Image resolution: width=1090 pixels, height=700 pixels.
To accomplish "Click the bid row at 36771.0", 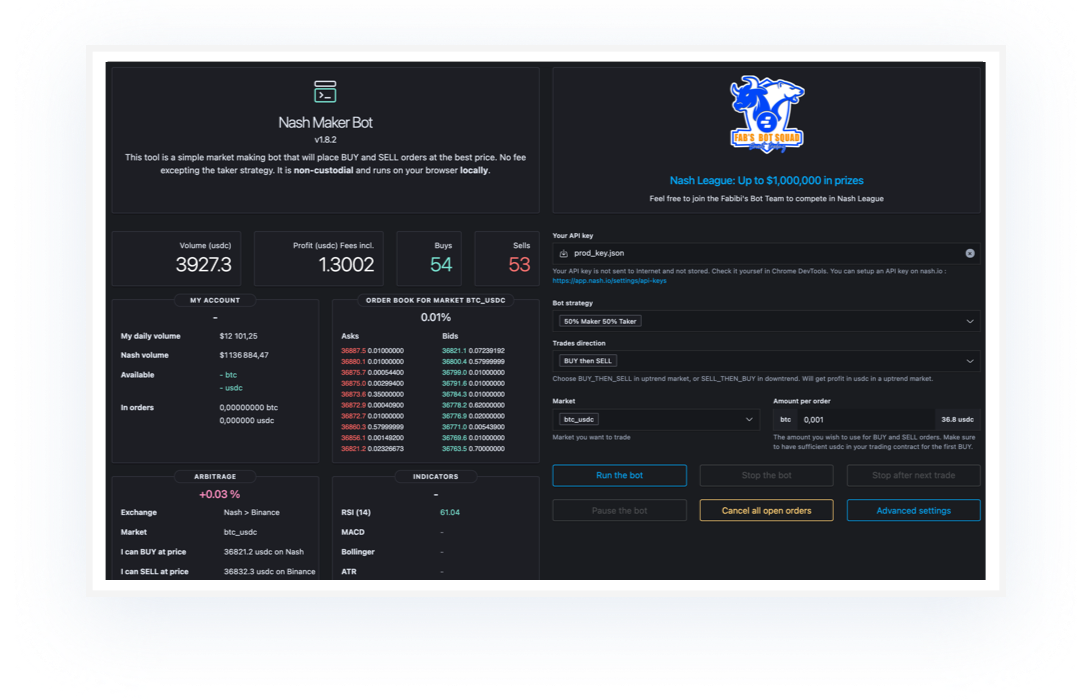I will 473,427.
